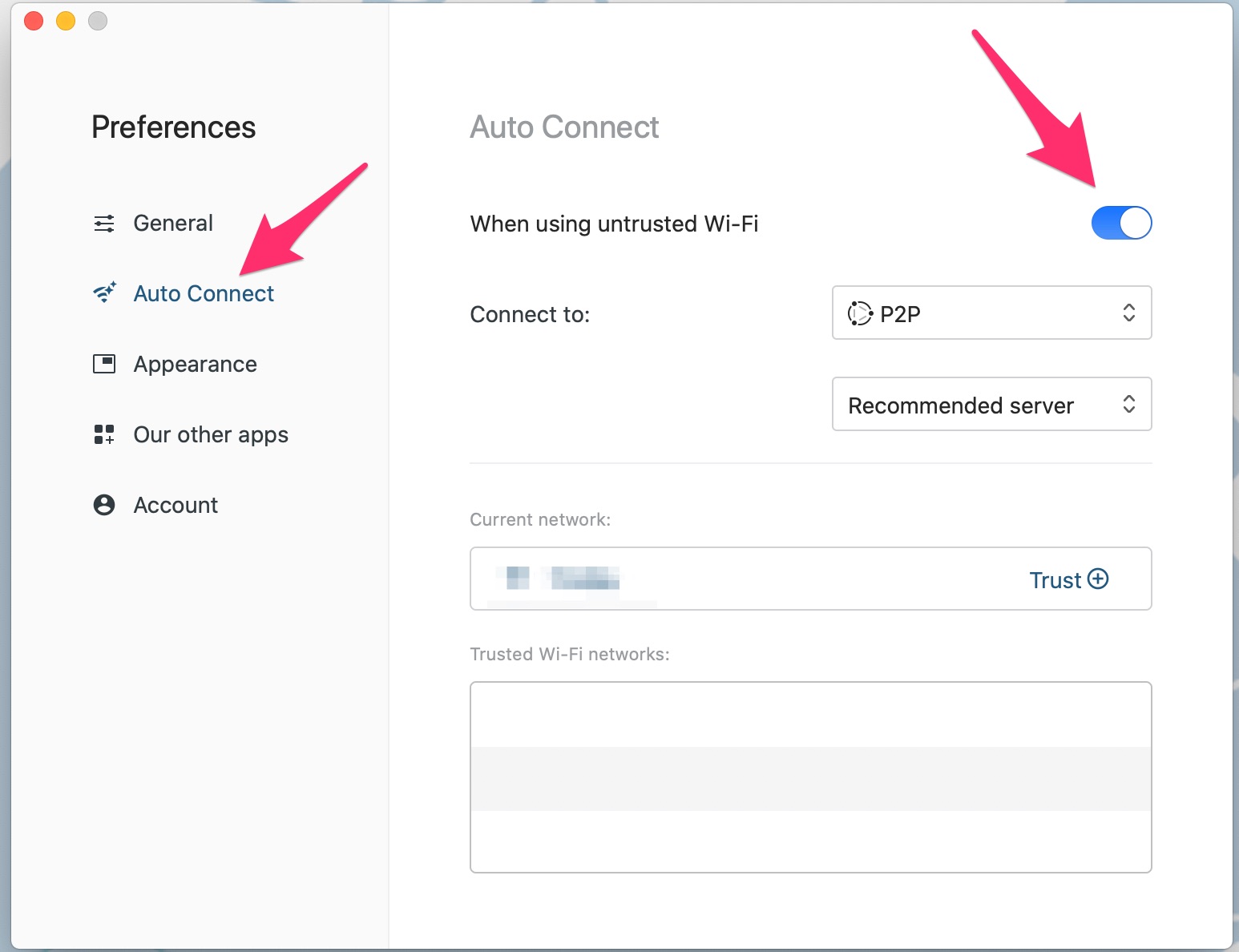Close the Preferences window
The width and height of the screenshot is (1239, 952).
(34, 21)
